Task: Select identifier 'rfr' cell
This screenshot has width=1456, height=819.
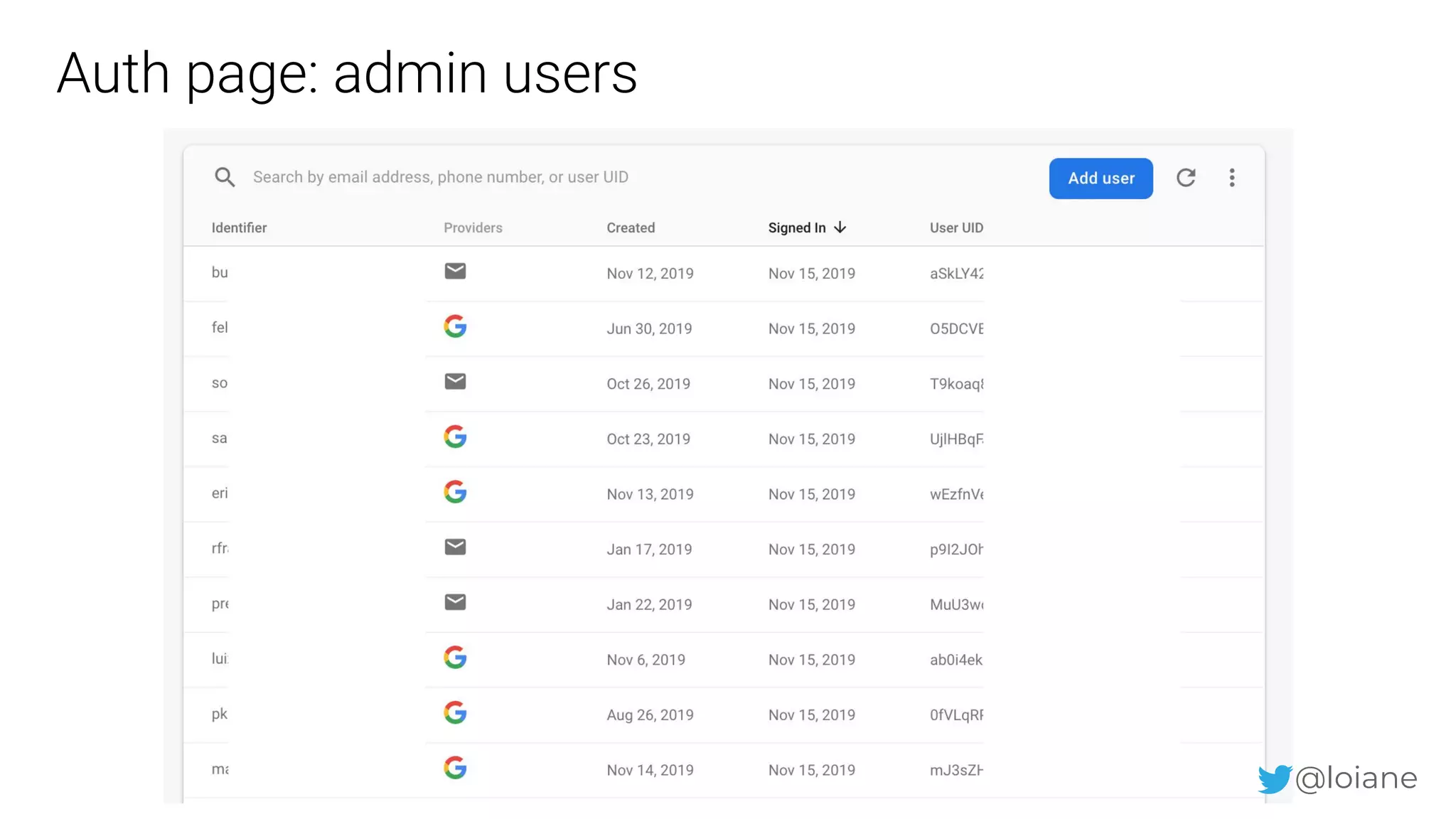Action: pos(220,548)
